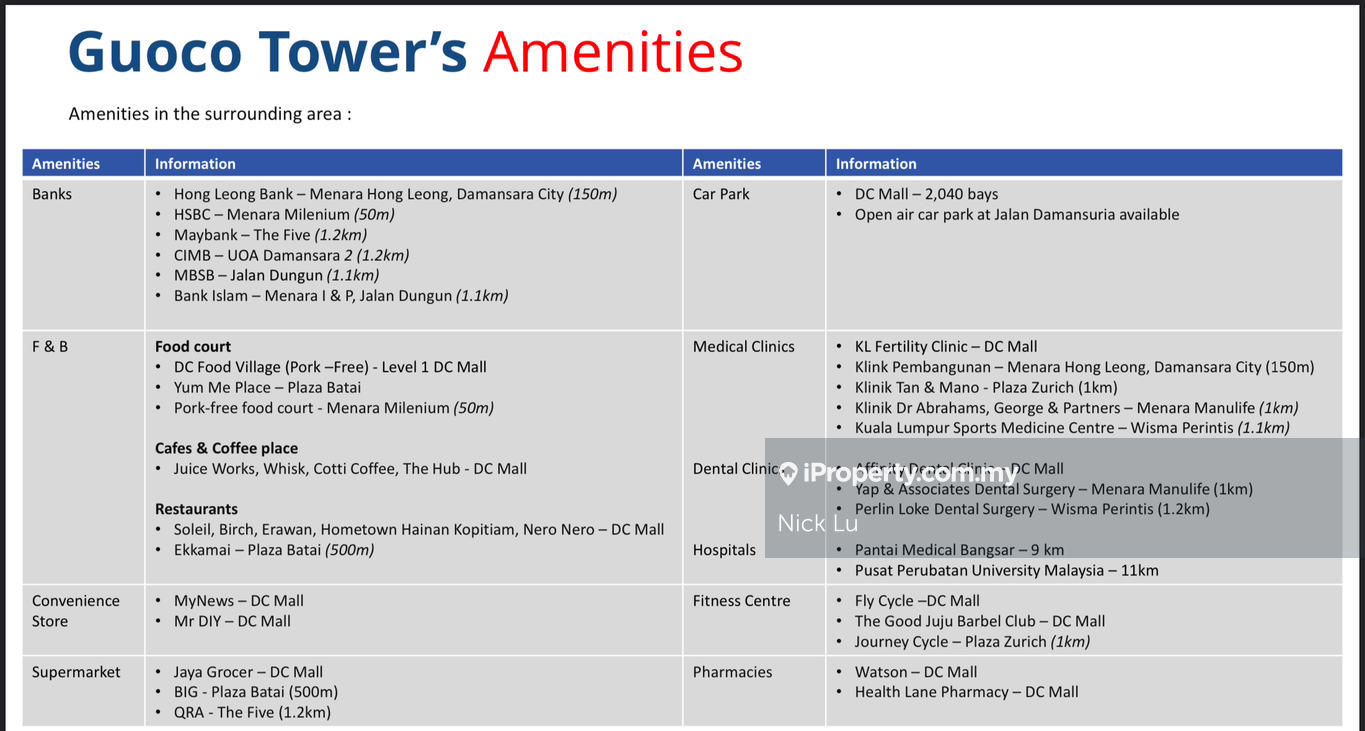This screenshot has width=1365, height=731.
Task: Click the Fly Cycle – DC Mall entry
Action: click(916, 601)
